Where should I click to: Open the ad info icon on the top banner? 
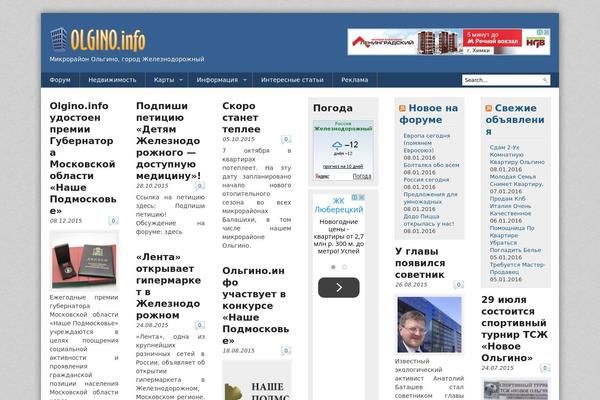pos(540,32)
